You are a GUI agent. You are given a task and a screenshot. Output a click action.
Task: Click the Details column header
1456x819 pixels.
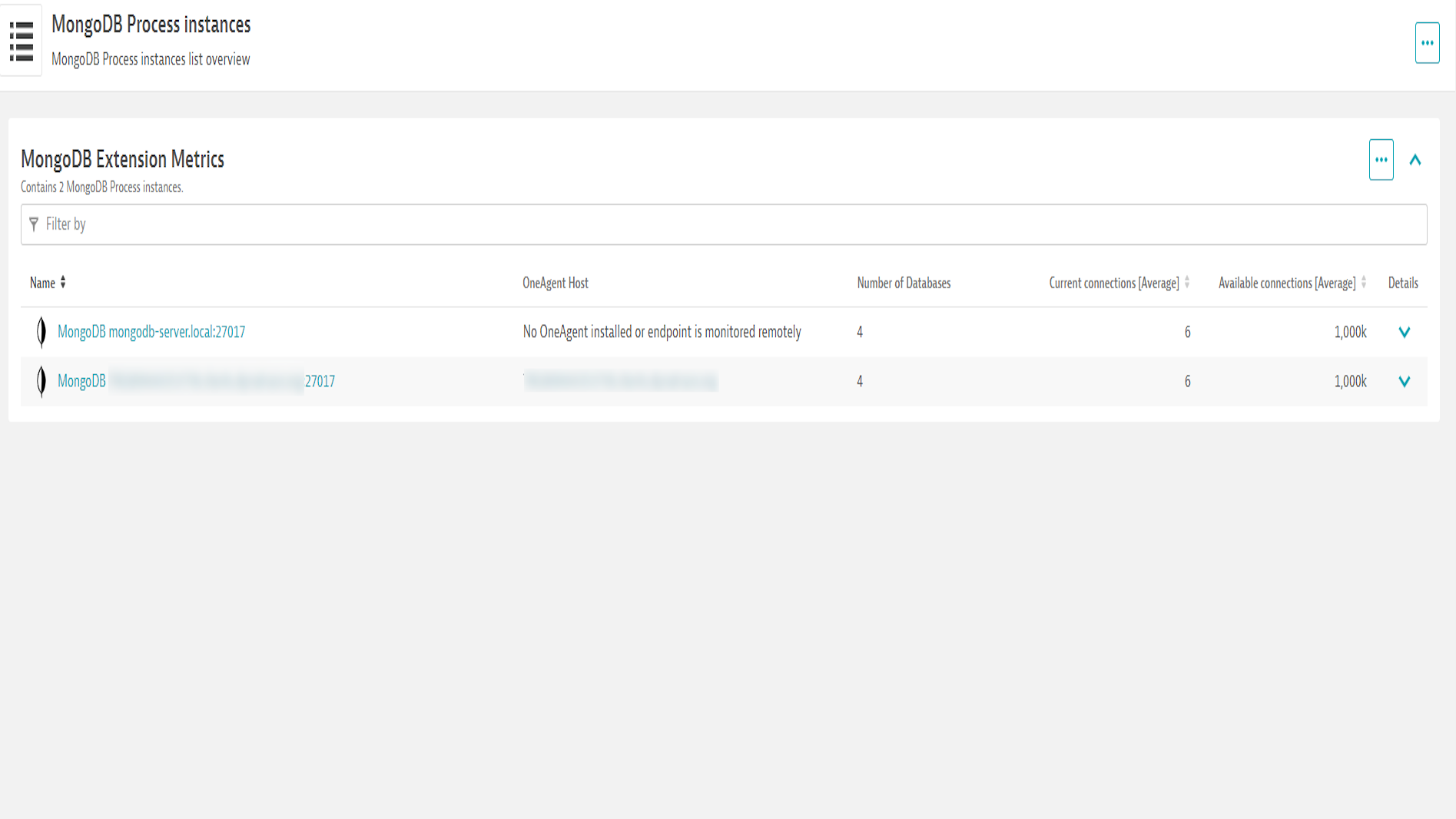pos(1402,283)
